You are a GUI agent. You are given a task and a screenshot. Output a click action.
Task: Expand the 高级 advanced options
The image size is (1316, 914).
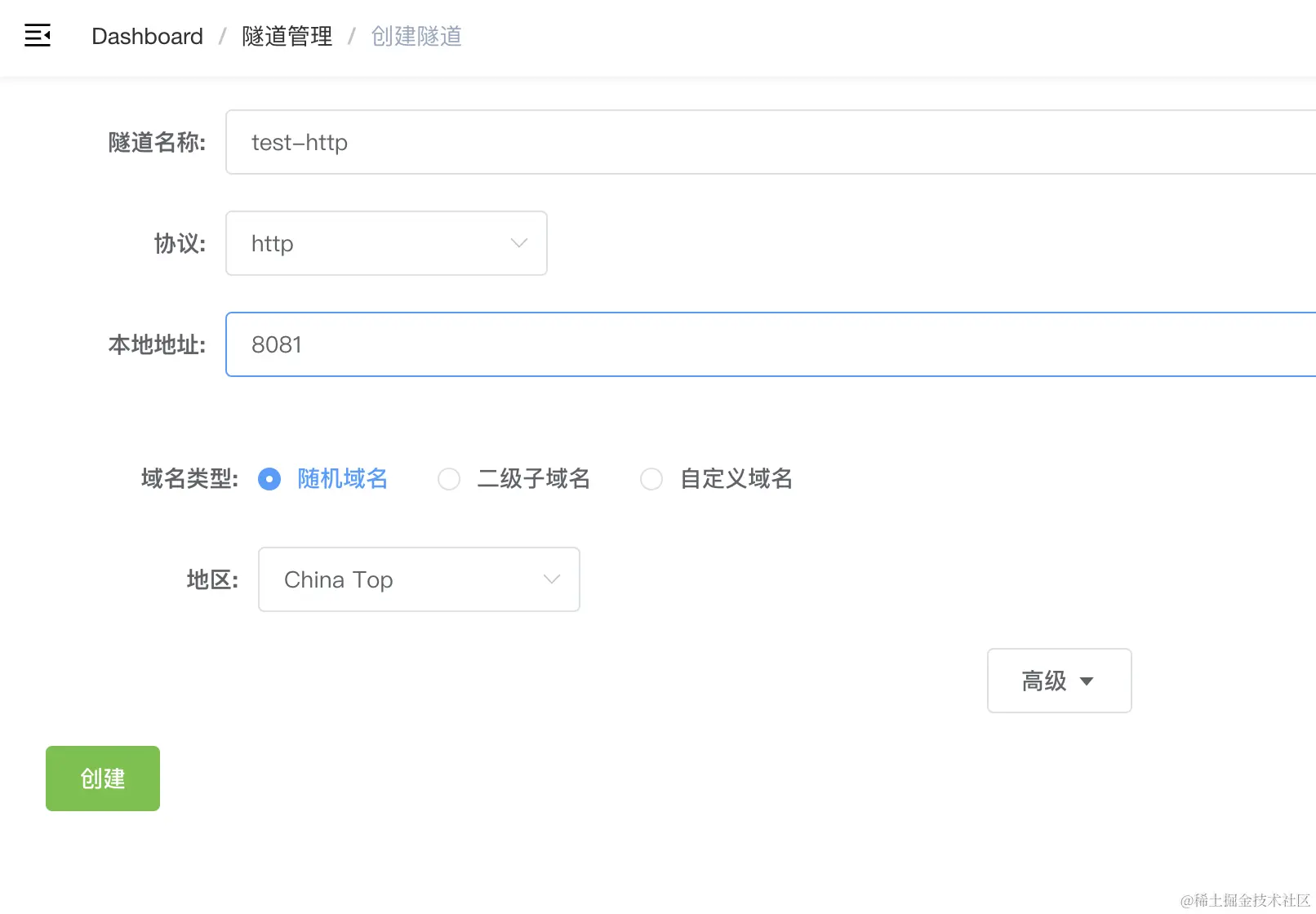[x=1059, y=681]
